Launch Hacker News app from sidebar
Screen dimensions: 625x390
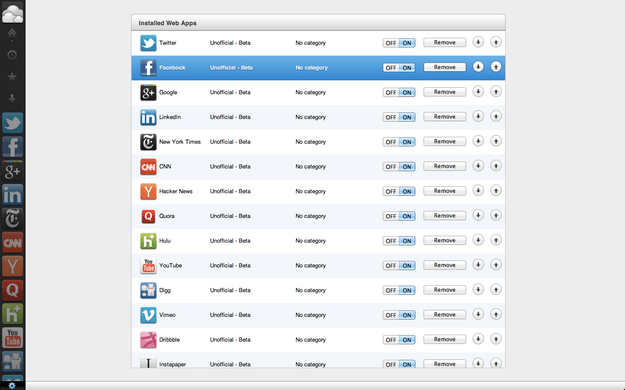pos(12,266)
